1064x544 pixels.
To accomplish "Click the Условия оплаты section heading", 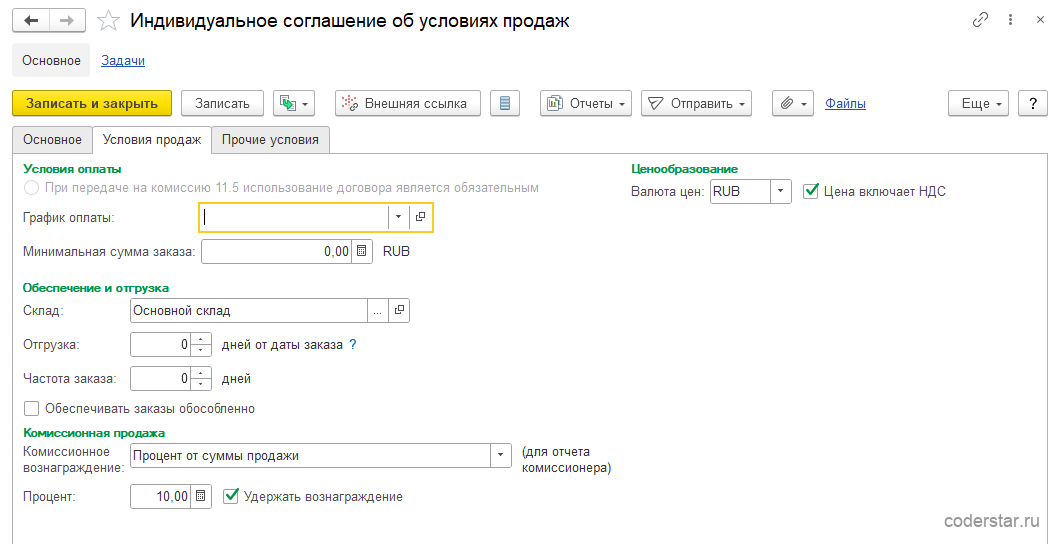I will pos(72,169).
